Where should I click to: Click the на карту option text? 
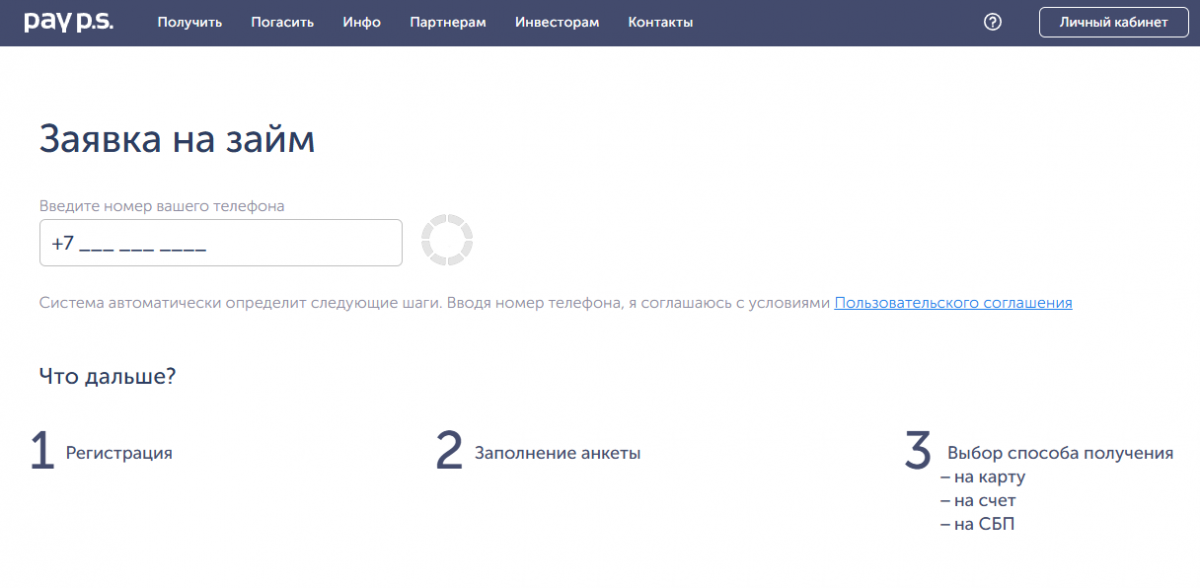pyautogui.click(x=983, y=477)
